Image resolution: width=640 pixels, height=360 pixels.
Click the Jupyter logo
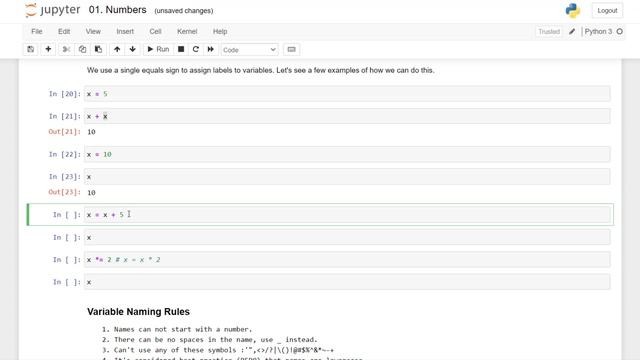point(52,10)
